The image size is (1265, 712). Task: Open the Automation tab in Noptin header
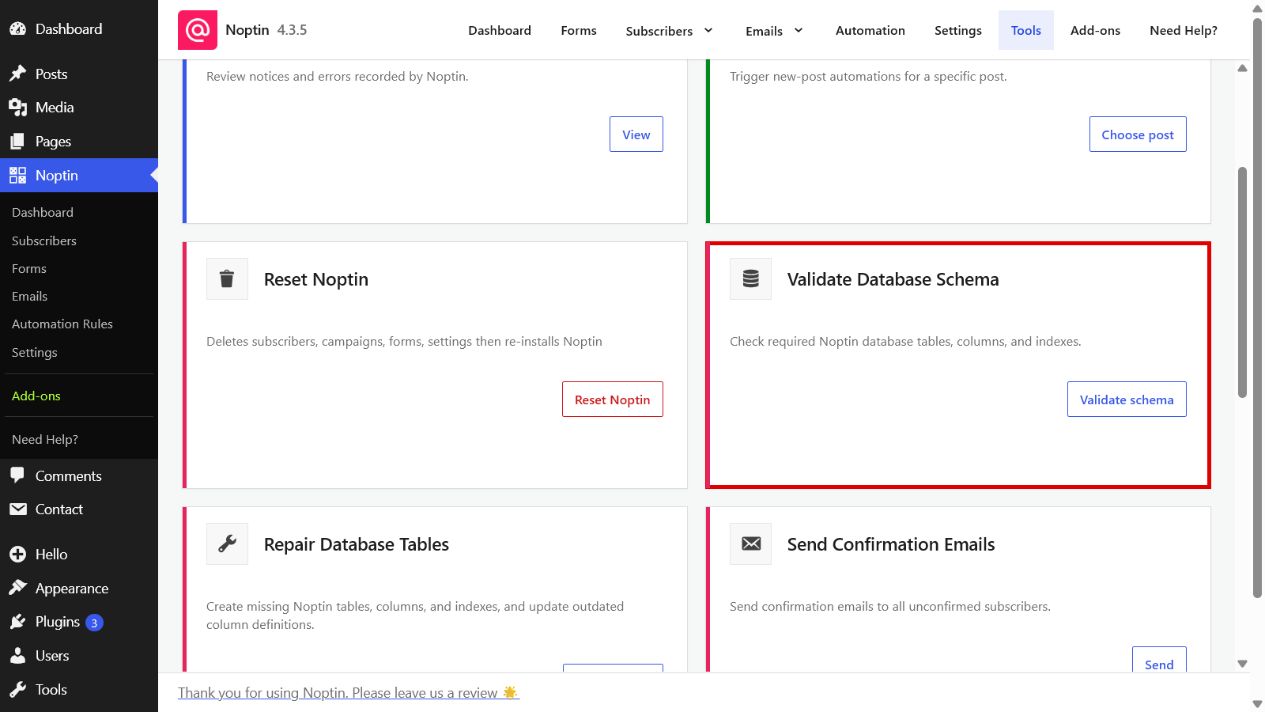point(870,31)
